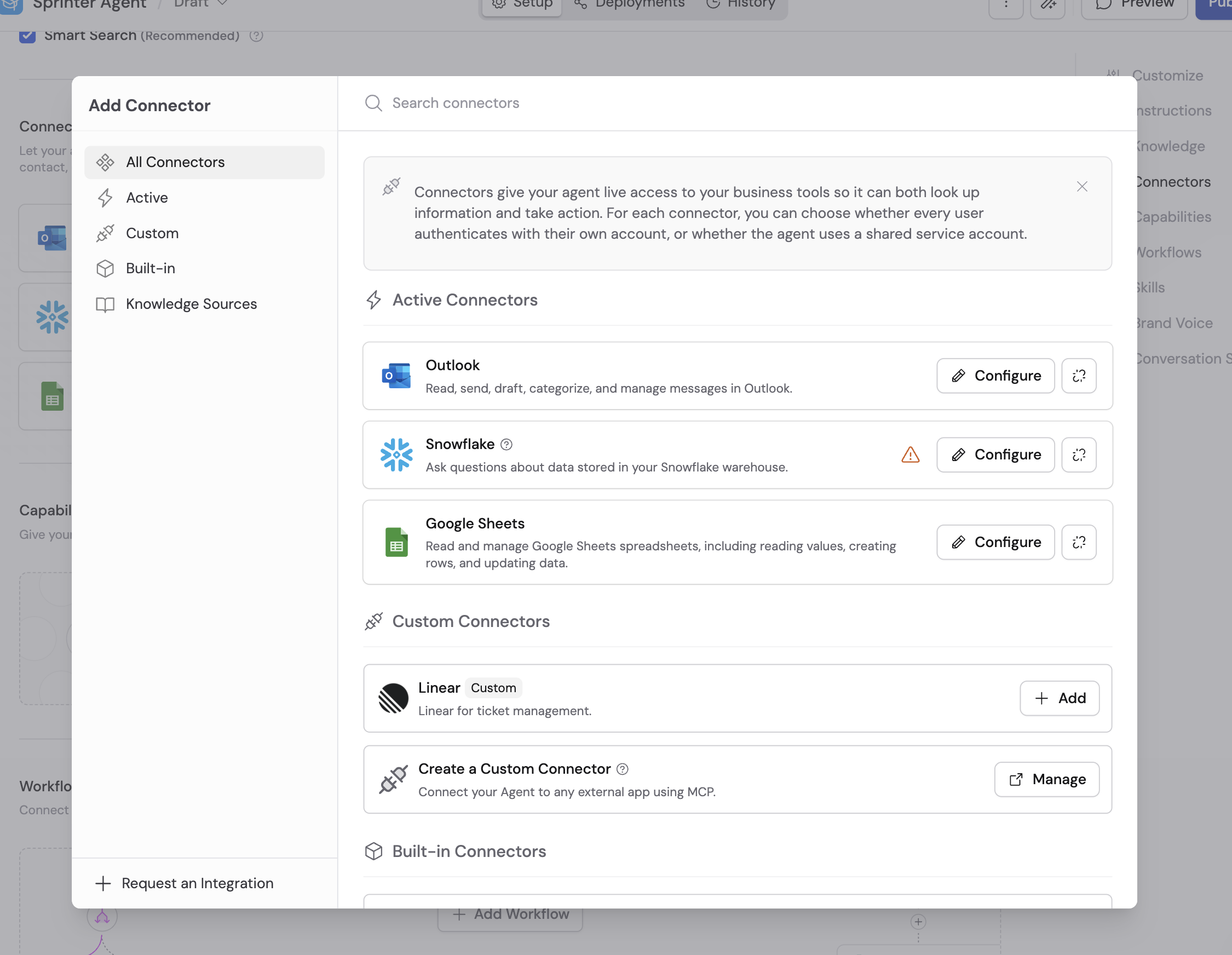Screen dimensions: 1232x955
Task: Click the Google Sheets logo in list
Action: coord(396,542)
